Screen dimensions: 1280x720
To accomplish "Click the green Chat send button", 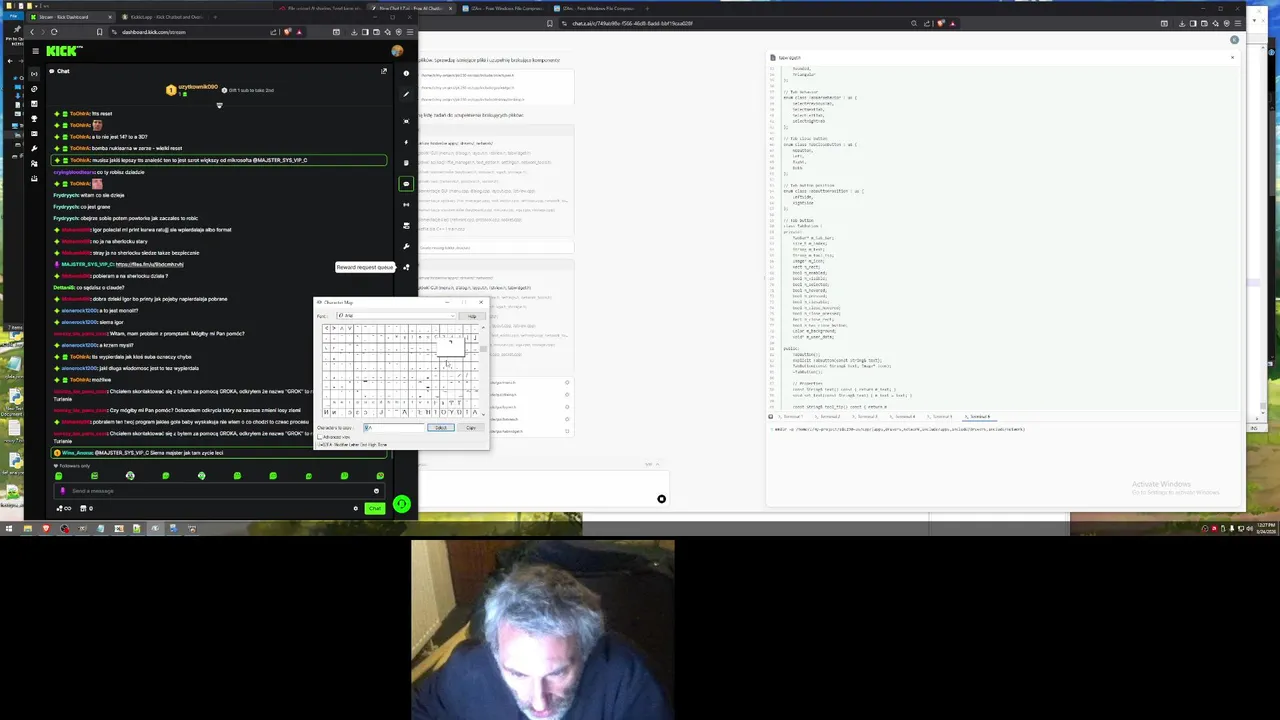I will pyautogui.click(x=375, y=509).
